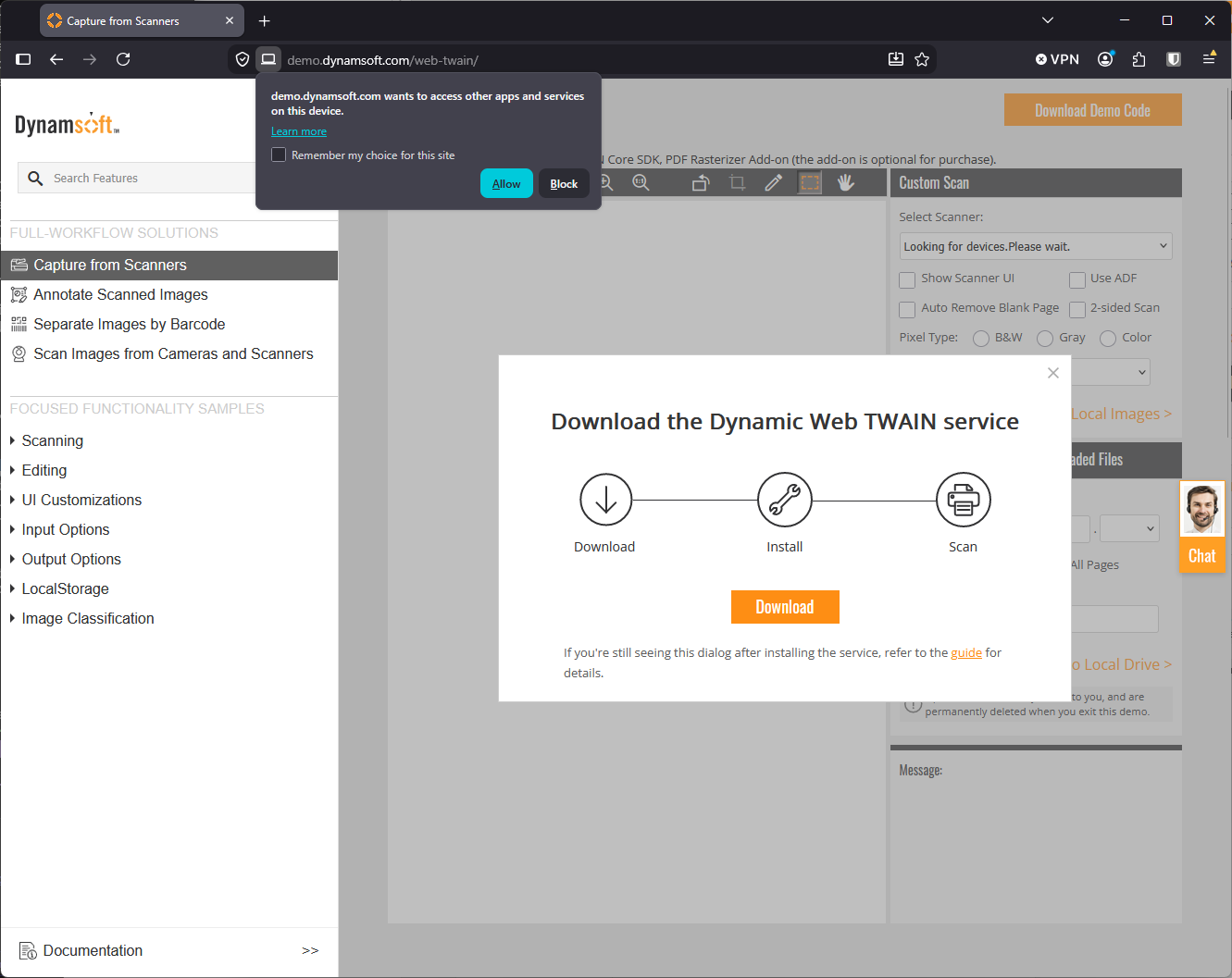This screenshot has width=1232, height=978.
Task: Enable Show Scanner UI checkbox
Action: (x=907, y=279)
